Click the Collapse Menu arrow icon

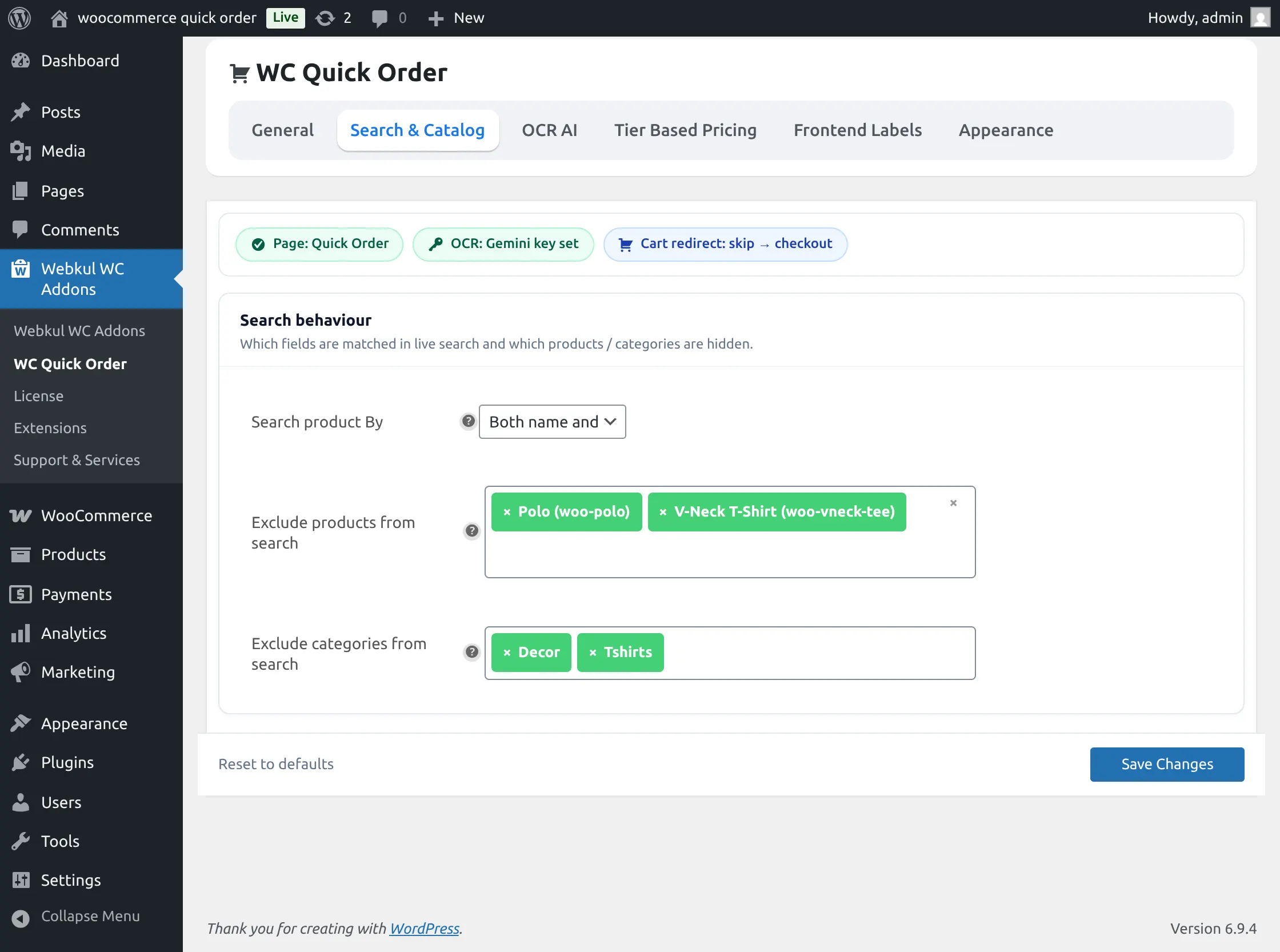(x=21, y=918)
